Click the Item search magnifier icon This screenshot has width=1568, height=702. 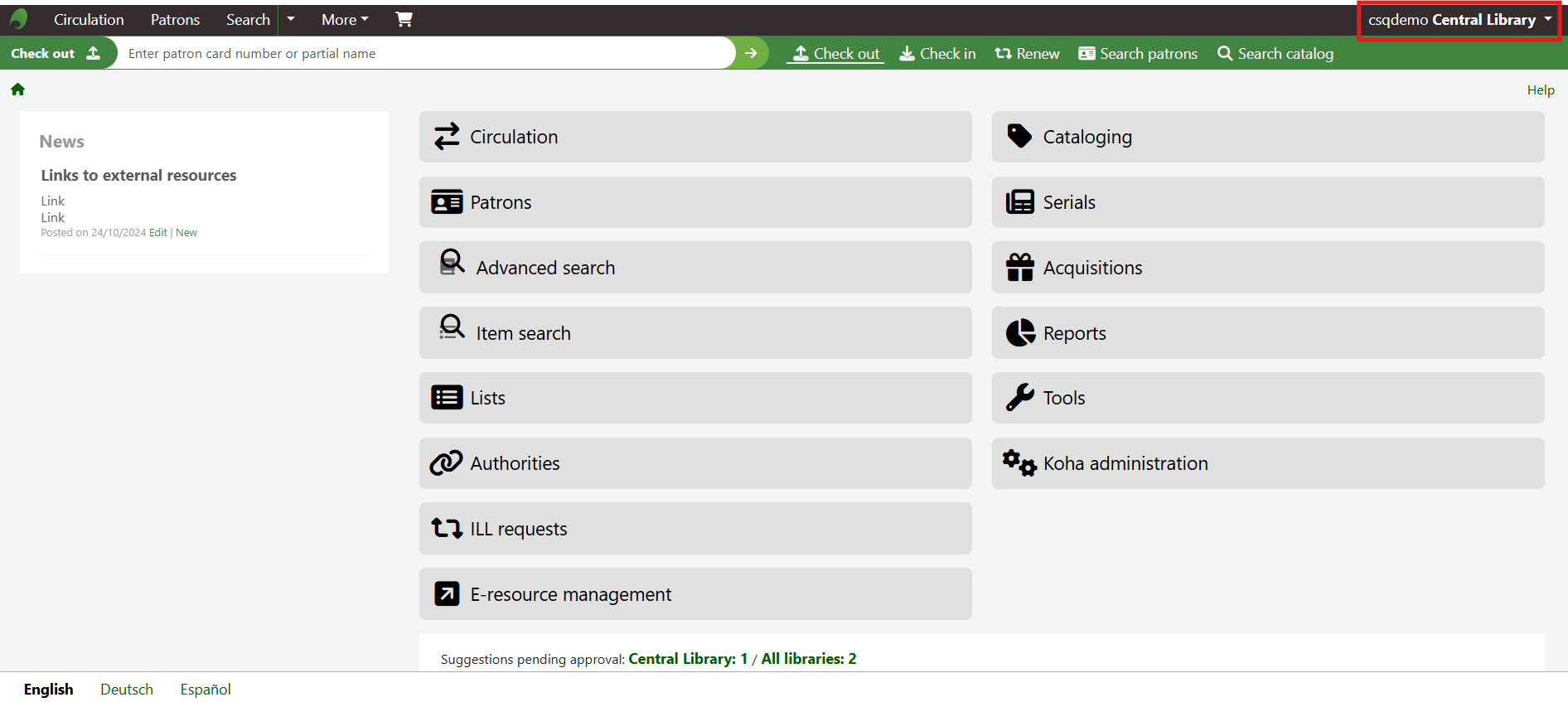(x=452, y=327)
